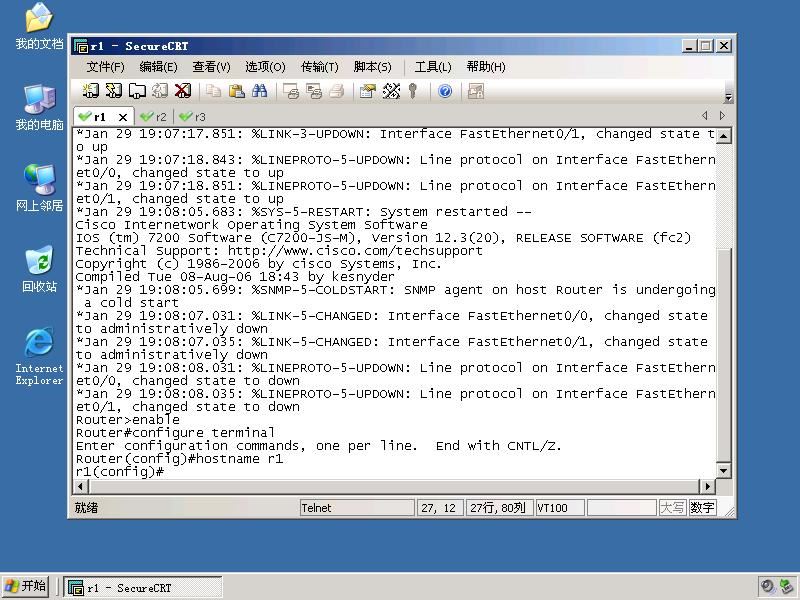The width and height of the screenshot is (800, 600).
Task: Click the 'Router>enable' line
Action: (x=128, y=420)
